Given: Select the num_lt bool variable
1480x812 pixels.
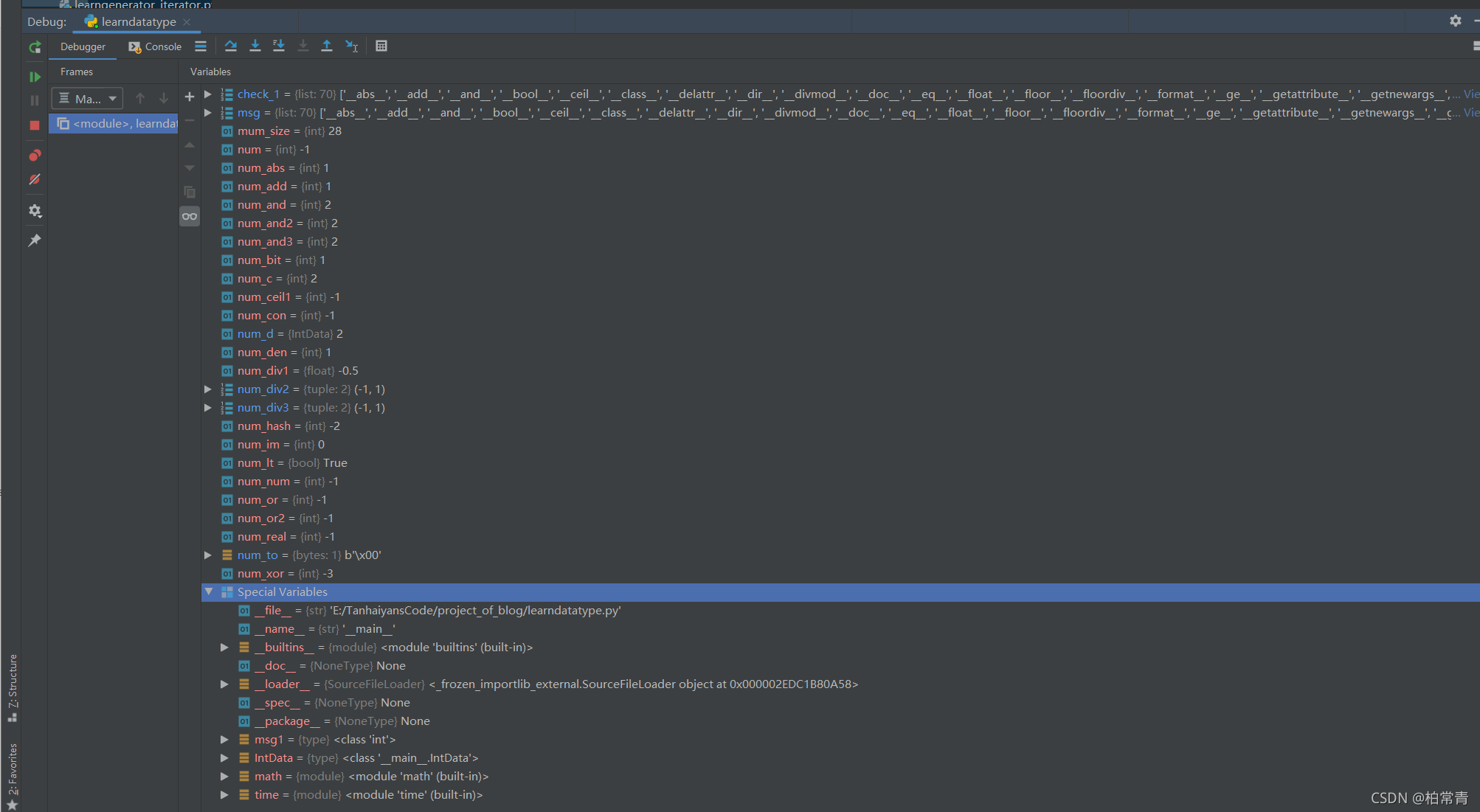Looking at the screenshot, I should tap(840, 463).
